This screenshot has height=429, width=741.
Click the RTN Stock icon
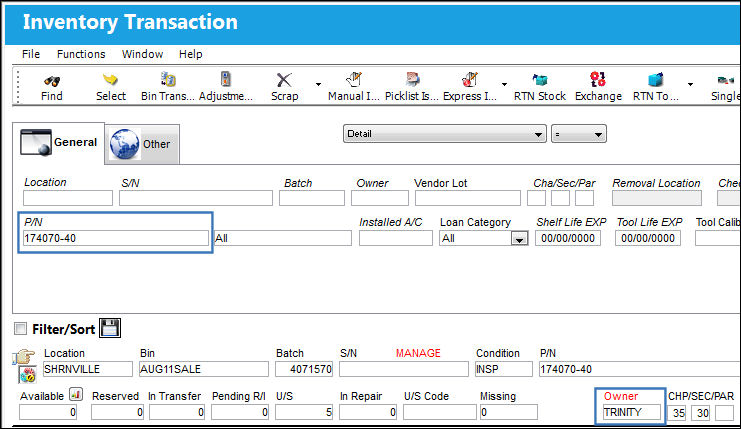[x=540, y=79]
